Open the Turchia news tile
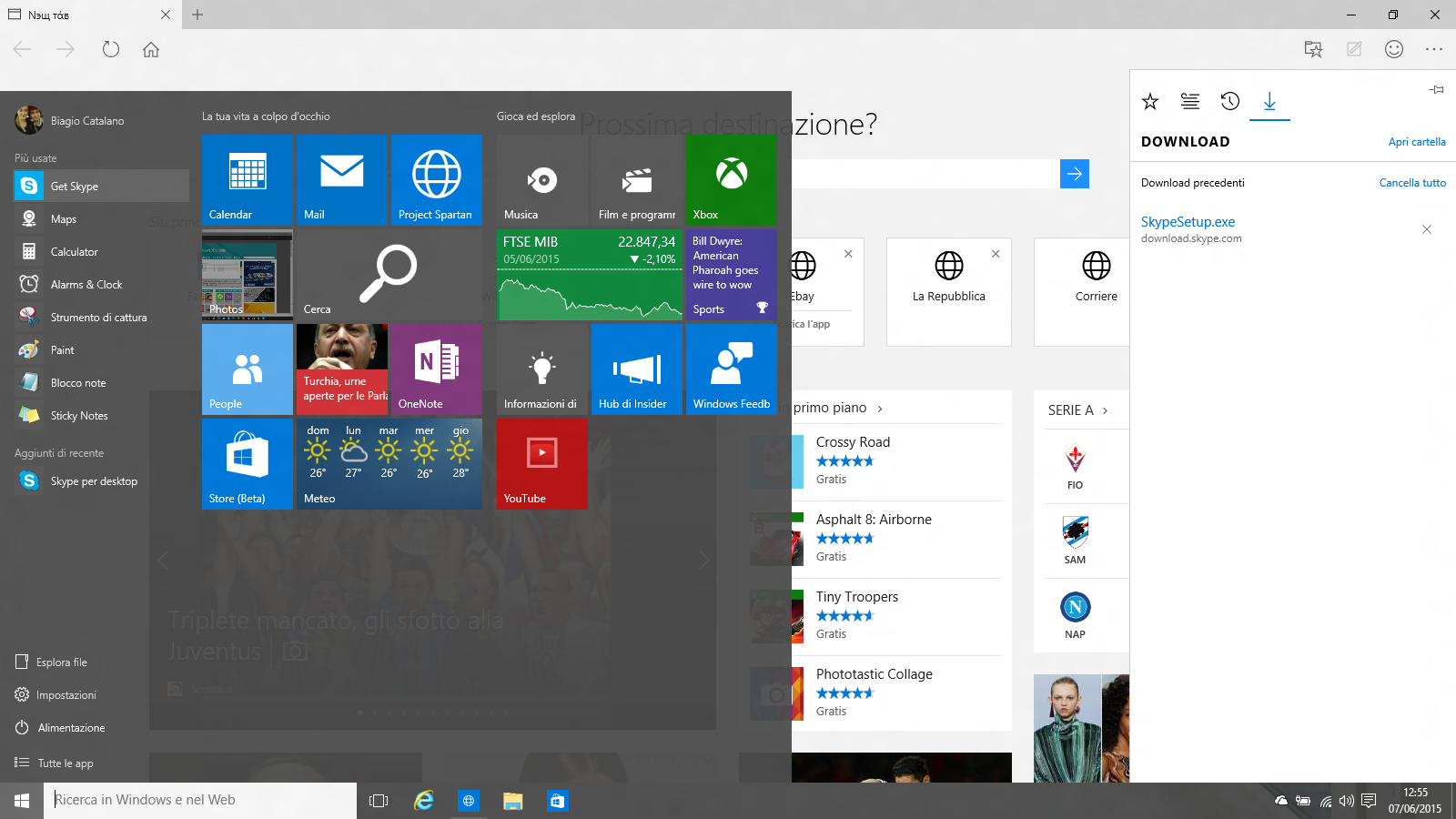The height and width of the screenshot is (819, 1456). pyautogui.click(x=341, y=369)
